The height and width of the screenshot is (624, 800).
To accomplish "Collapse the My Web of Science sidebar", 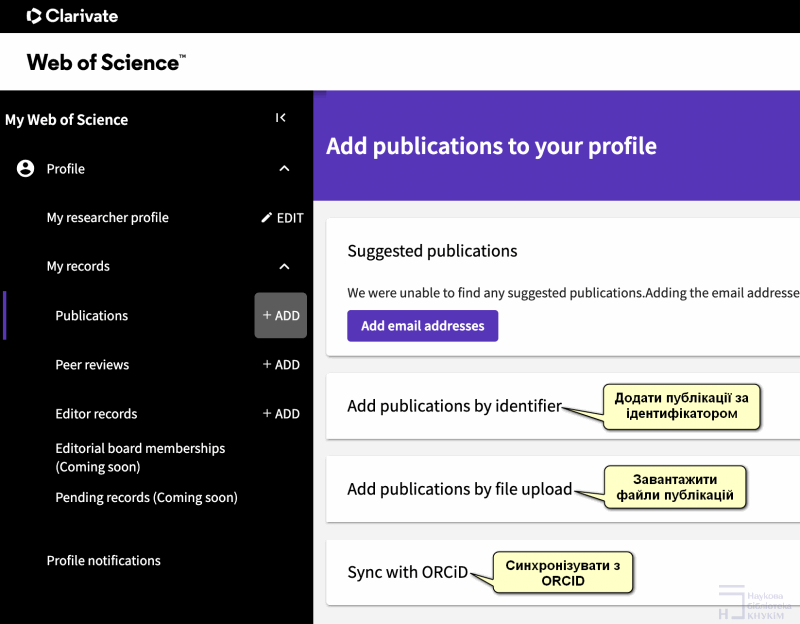I will point(281,118).
